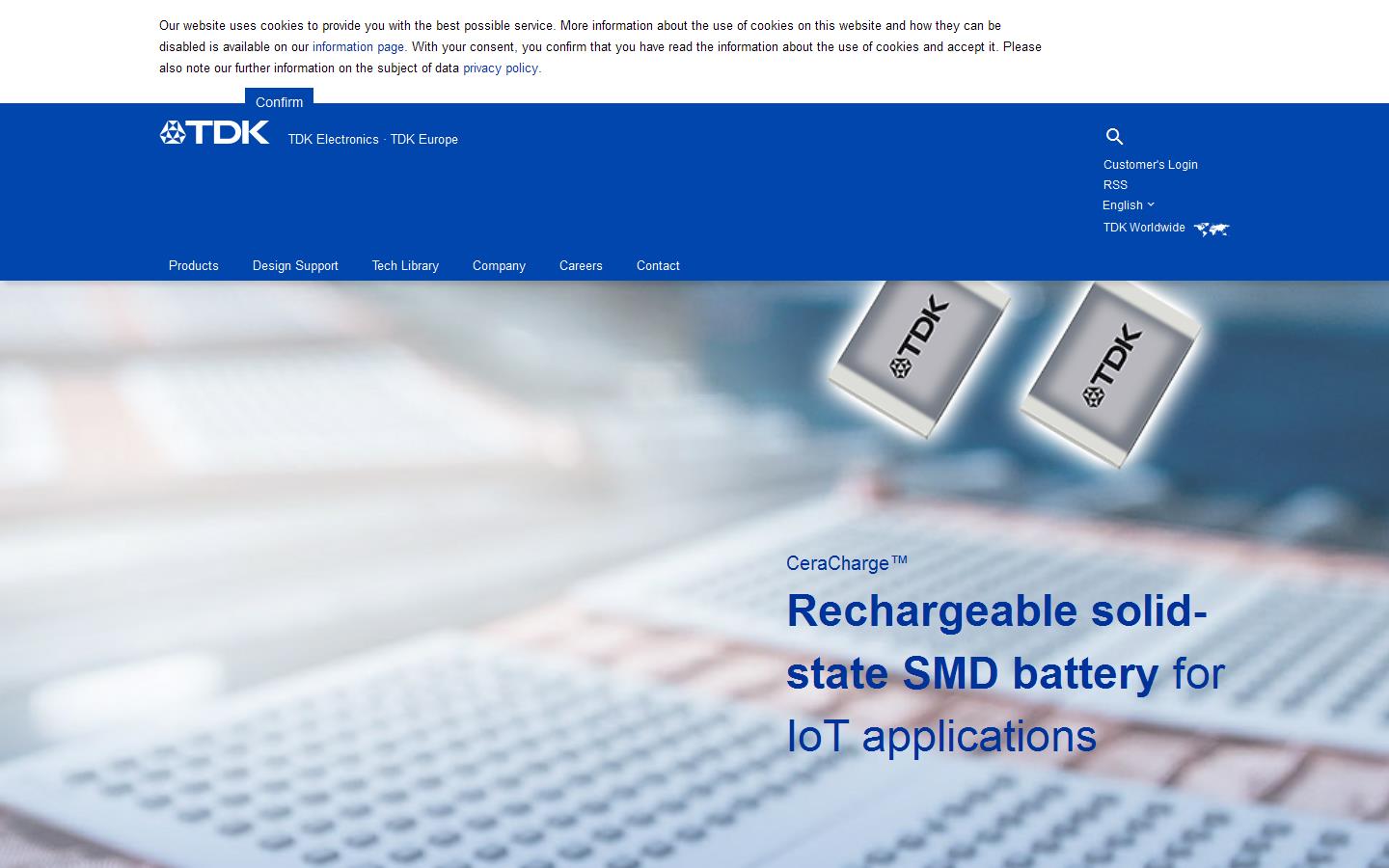Click the TDK Worldwide link
1389x868 pixels.
click(1144, 228)
